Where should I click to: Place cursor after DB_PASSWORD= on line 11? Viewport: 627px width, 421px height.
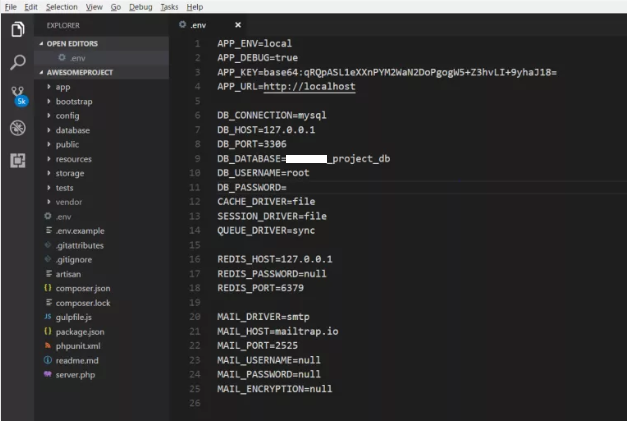[x=287, y=187]
